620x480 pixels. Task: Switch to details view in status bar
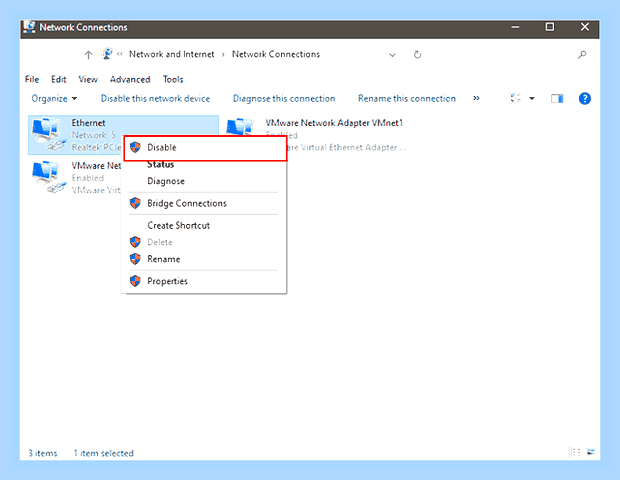point(574,452)
